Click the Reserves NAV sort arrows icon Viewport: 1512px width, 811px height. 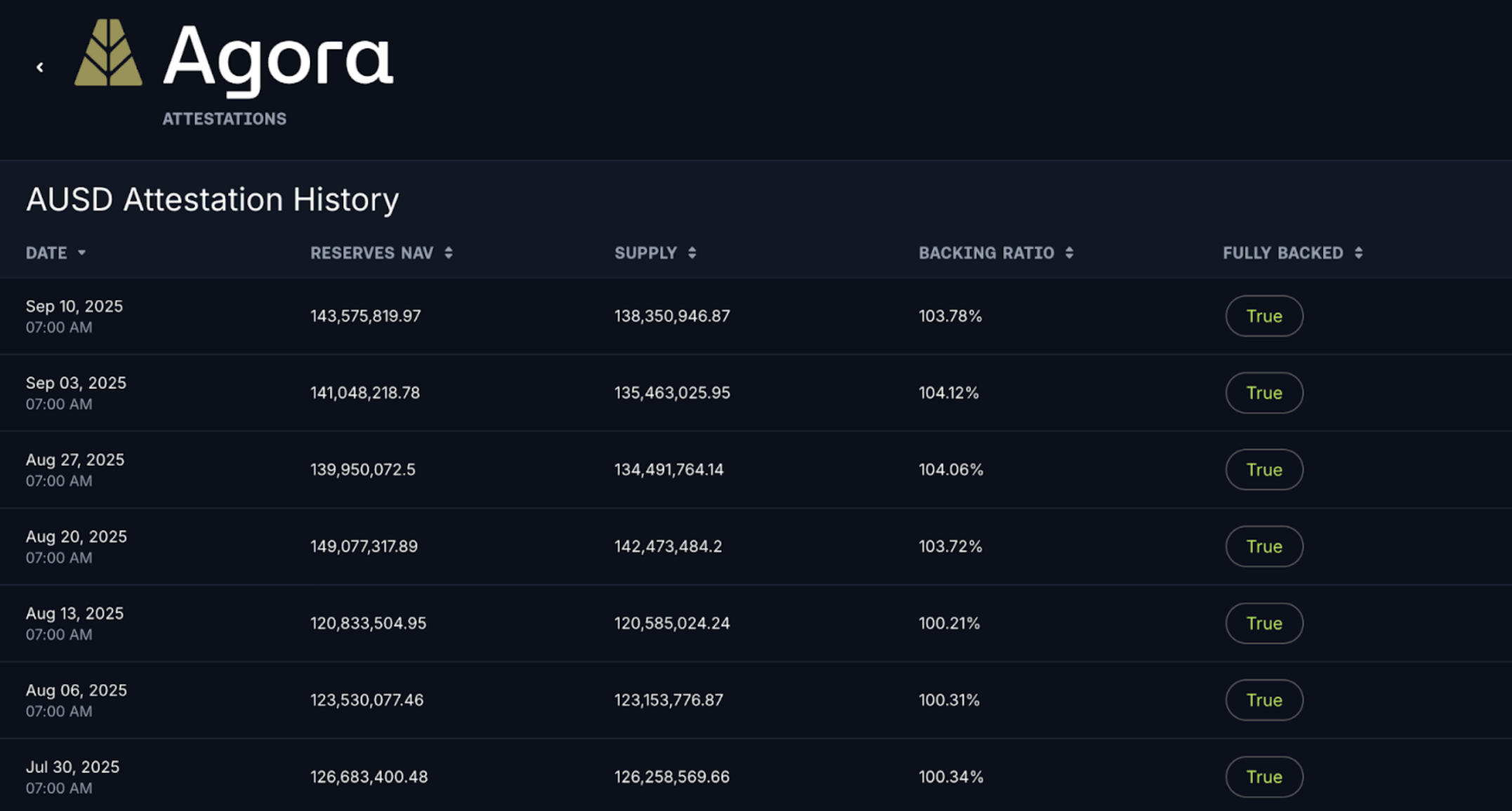[x=449, y=253]
